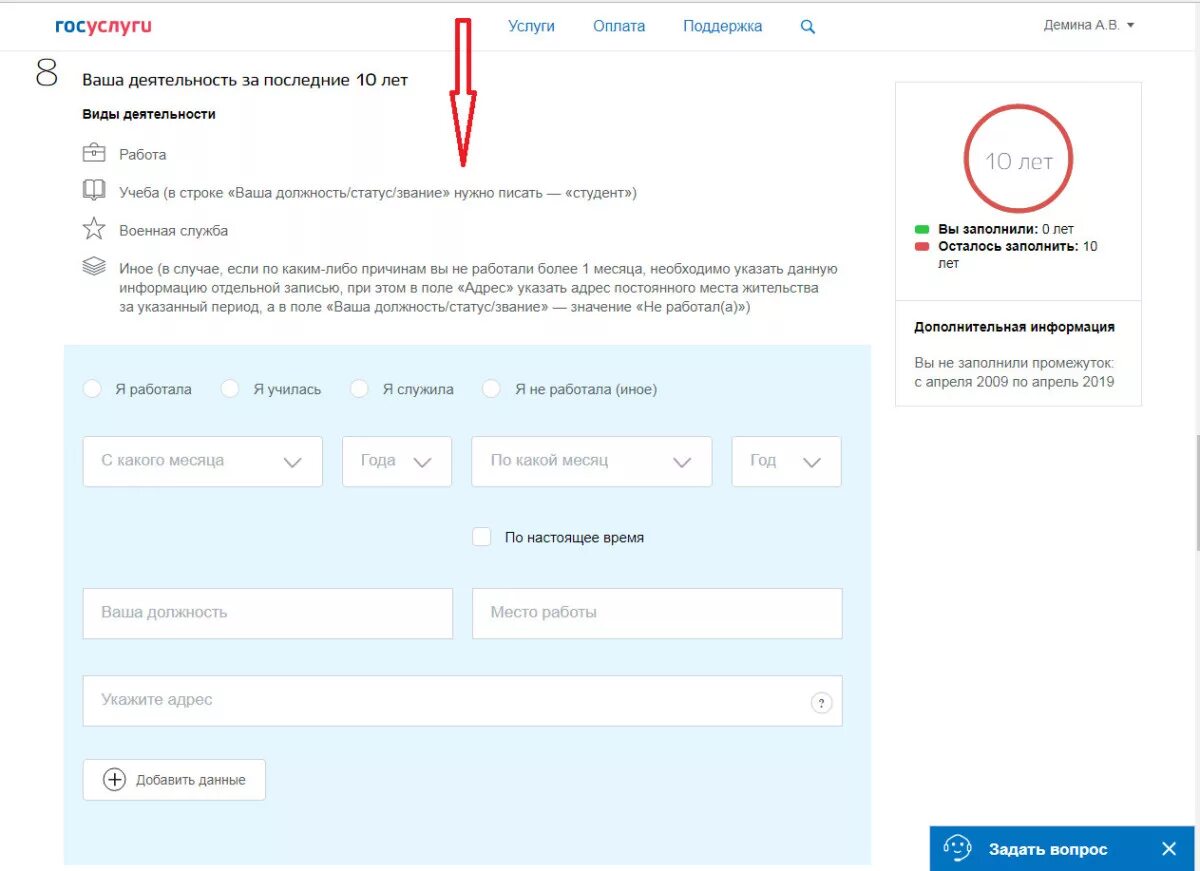Open the question mark help icon in address field
The height and width of the screenshot is (871, 1200).
821,703
